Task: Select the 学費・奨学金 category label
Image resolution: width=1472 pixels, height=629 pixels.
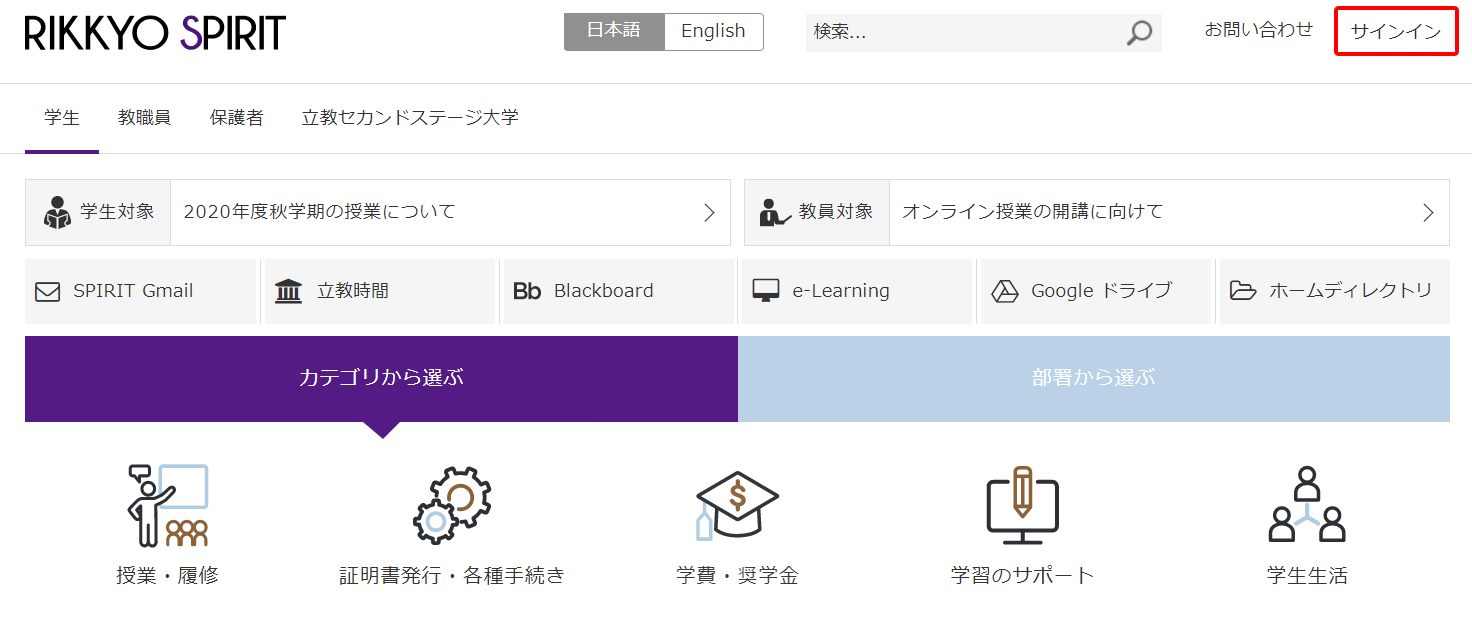Action: pyautogui.click(x=737, y=576)
